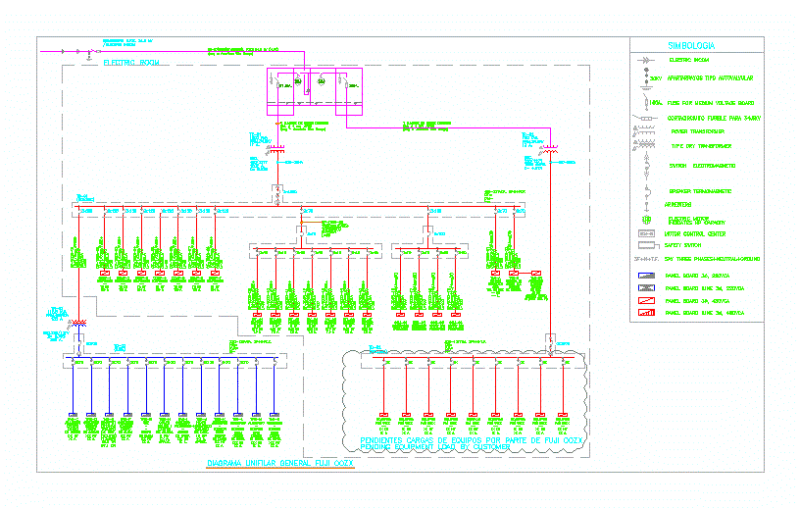Click the FUSE FOR MEDIUM VOLTAGE BOARD text
Viewport: 800px width, 508px height.
[x=711, y=103]
